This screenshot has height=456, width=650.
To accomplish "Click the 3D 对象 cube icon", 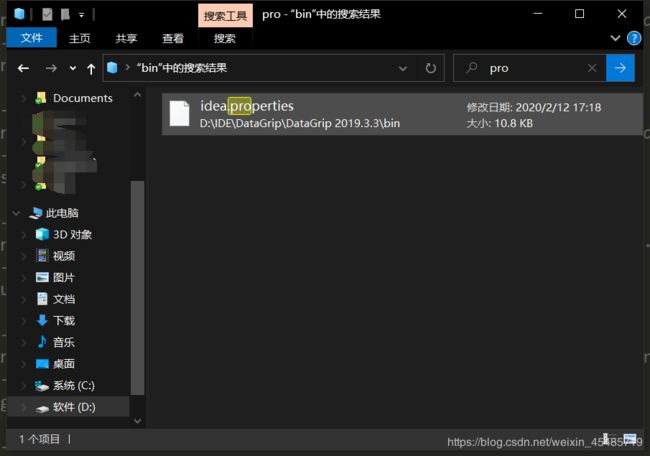I will pyautogui.click(x=42, y=234).
